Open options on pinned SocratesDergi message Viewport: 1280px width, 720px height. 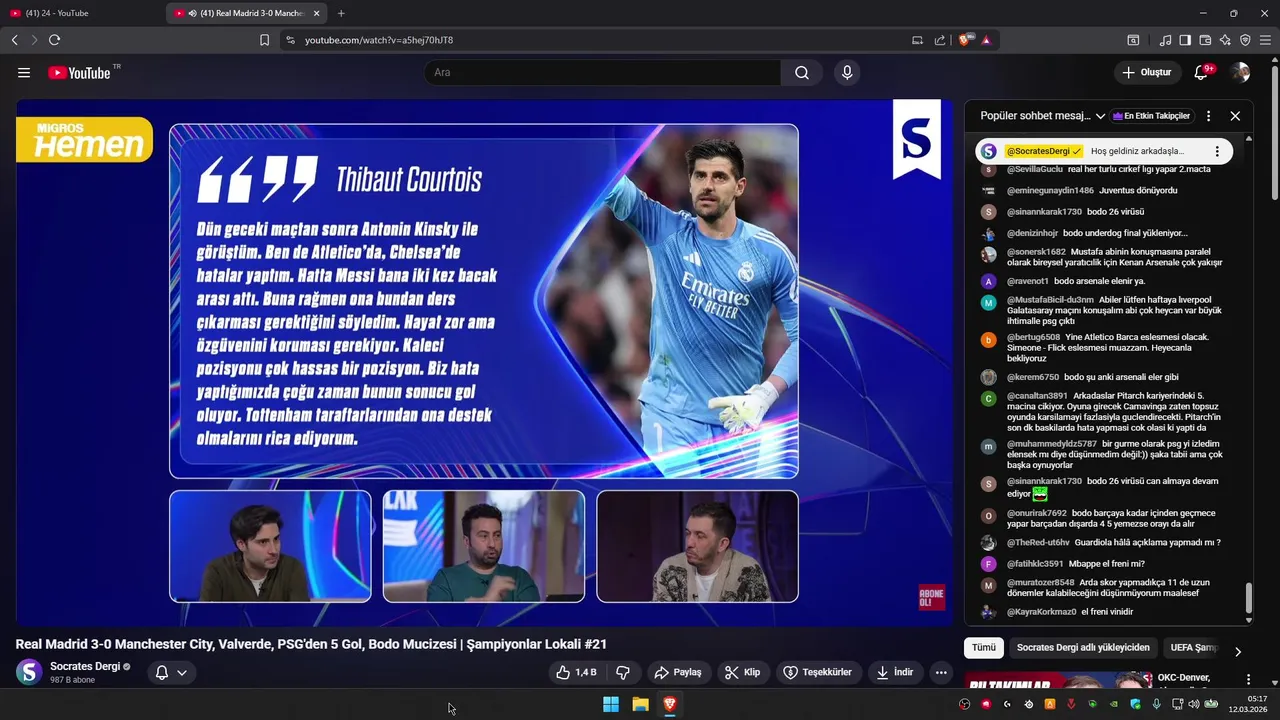coord(1217,151)
